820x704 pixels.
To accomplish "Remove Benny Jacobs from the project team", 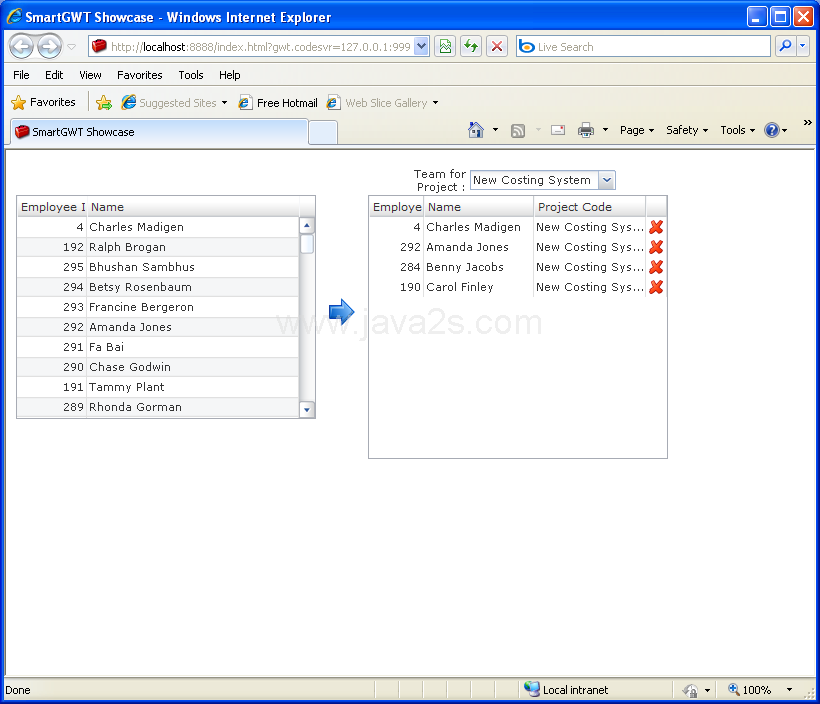I will [656, 267].
